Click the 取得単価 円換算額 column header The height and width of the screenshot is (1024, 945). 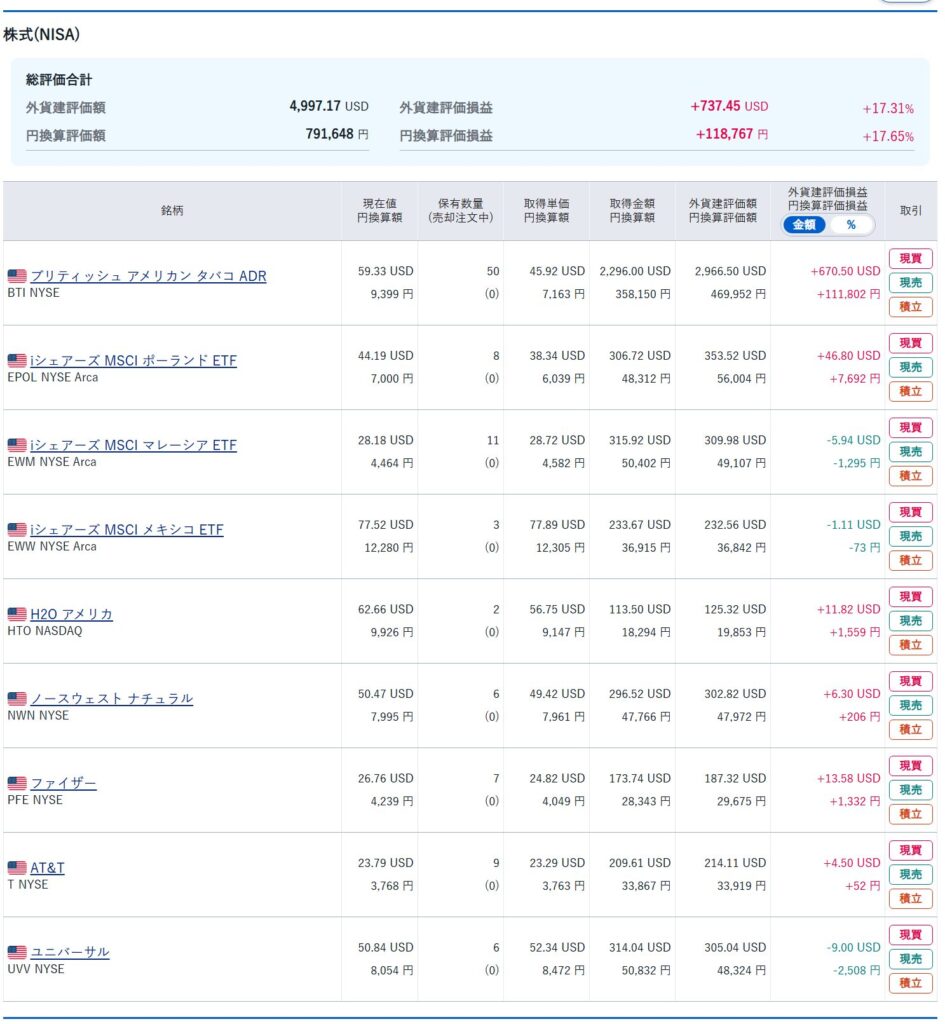547,210
